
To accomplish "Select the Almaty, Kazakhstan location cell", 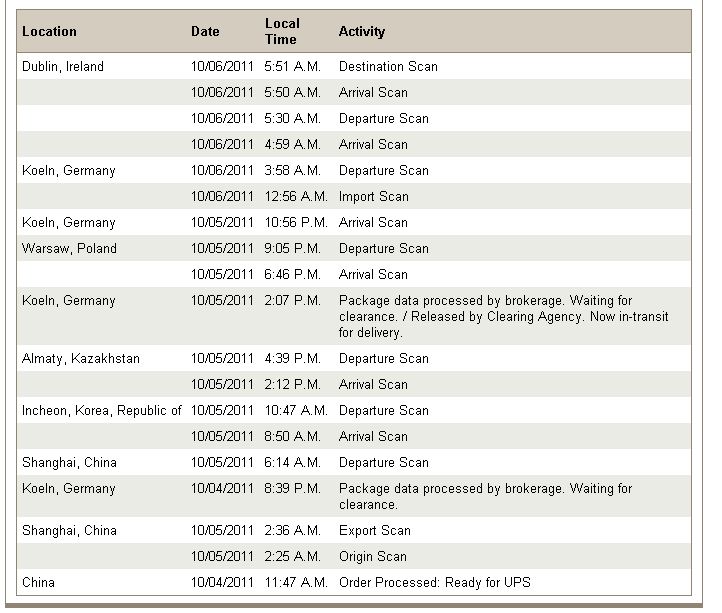I will [x=81, y=358].
